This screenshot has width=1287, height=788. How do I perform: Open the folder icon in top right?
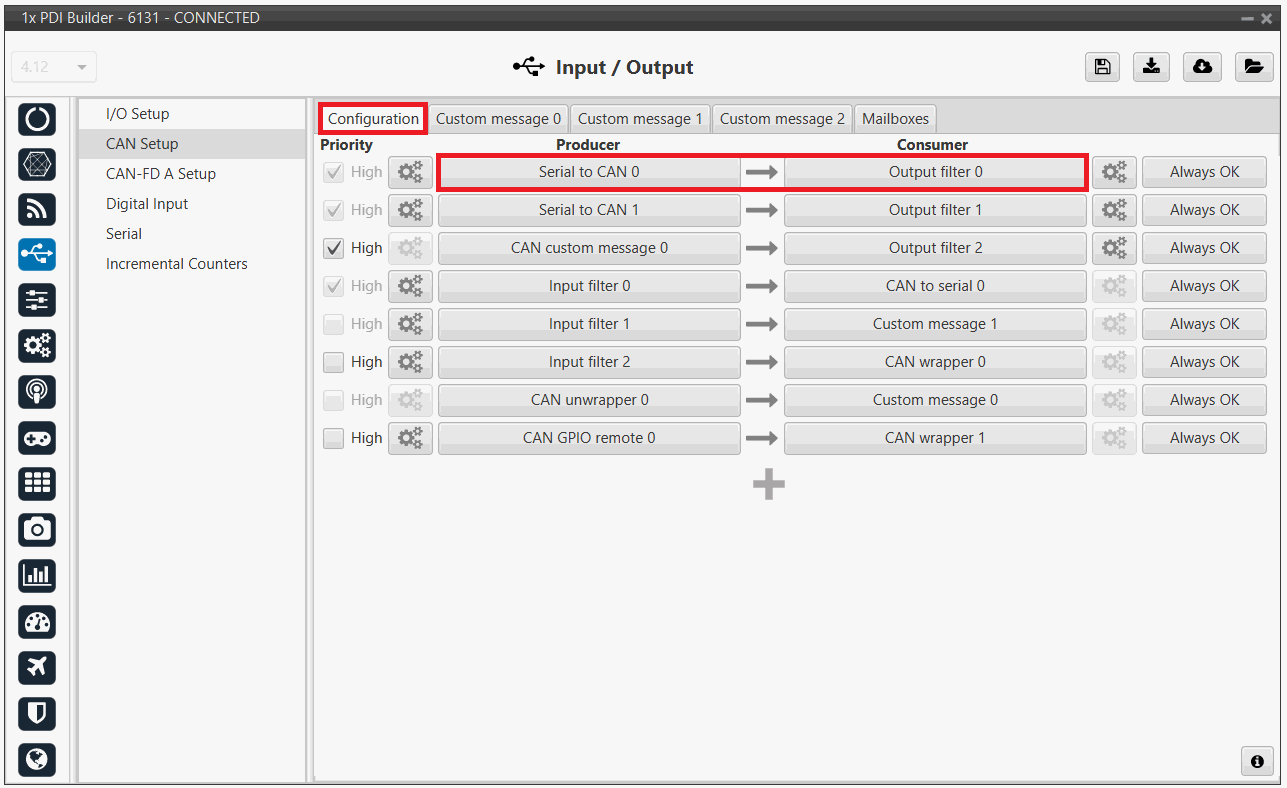point(1252,67)
